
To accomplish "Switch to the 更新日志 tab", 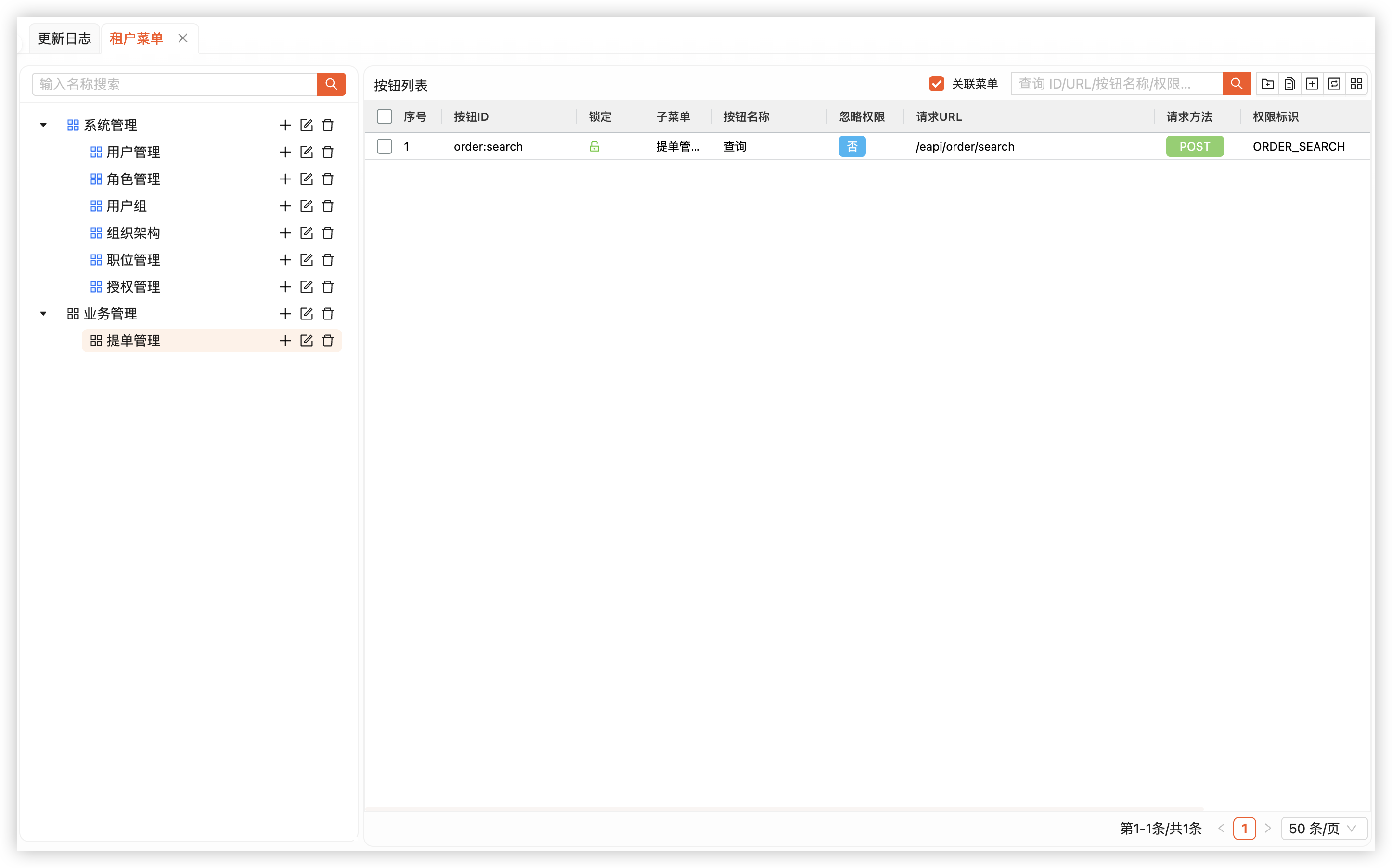I will pyautogui.click(x=64, y=38).
